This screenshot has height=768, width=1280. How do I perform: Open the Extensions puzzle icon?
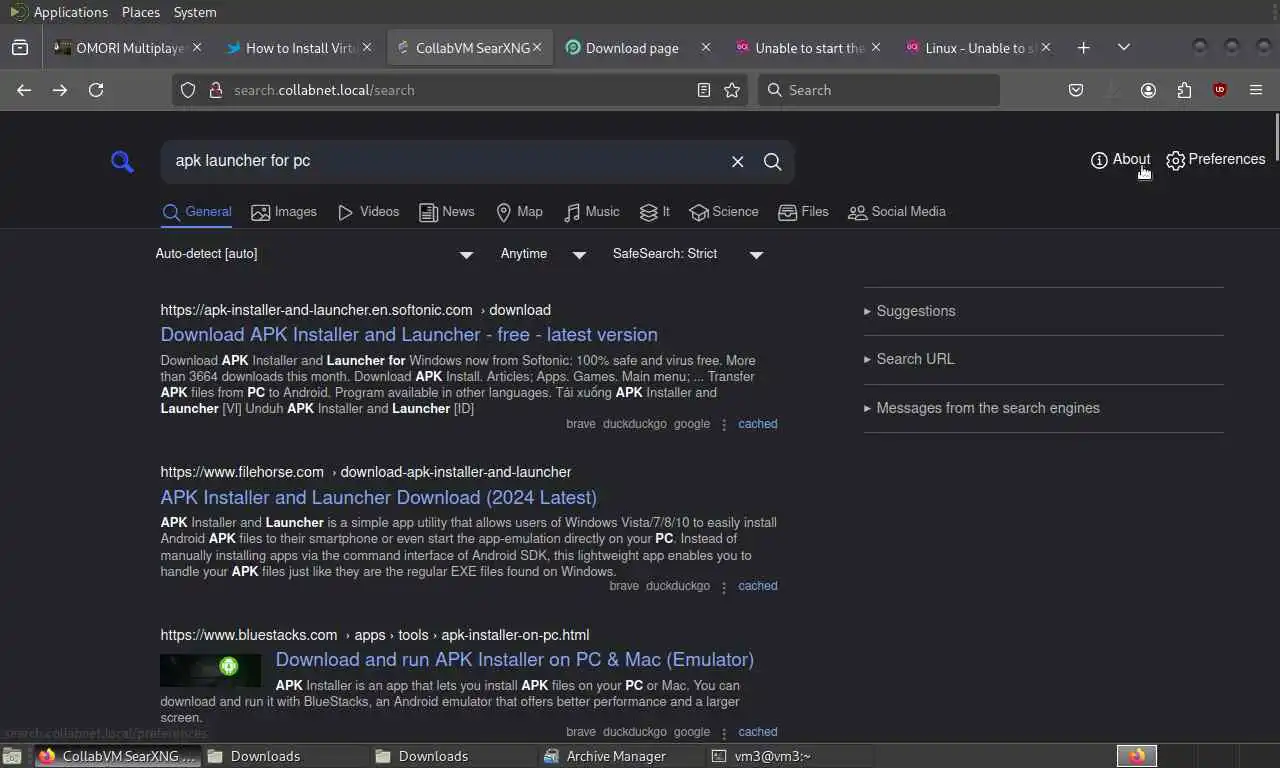click(x=1184, y=90)
